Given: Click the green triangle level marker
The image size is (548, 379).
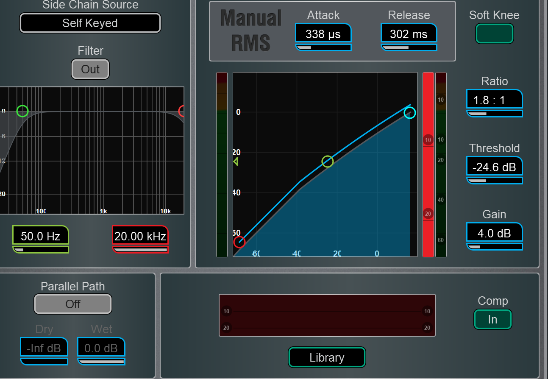Looking at the screenshot, I should [x=236, y=162].
